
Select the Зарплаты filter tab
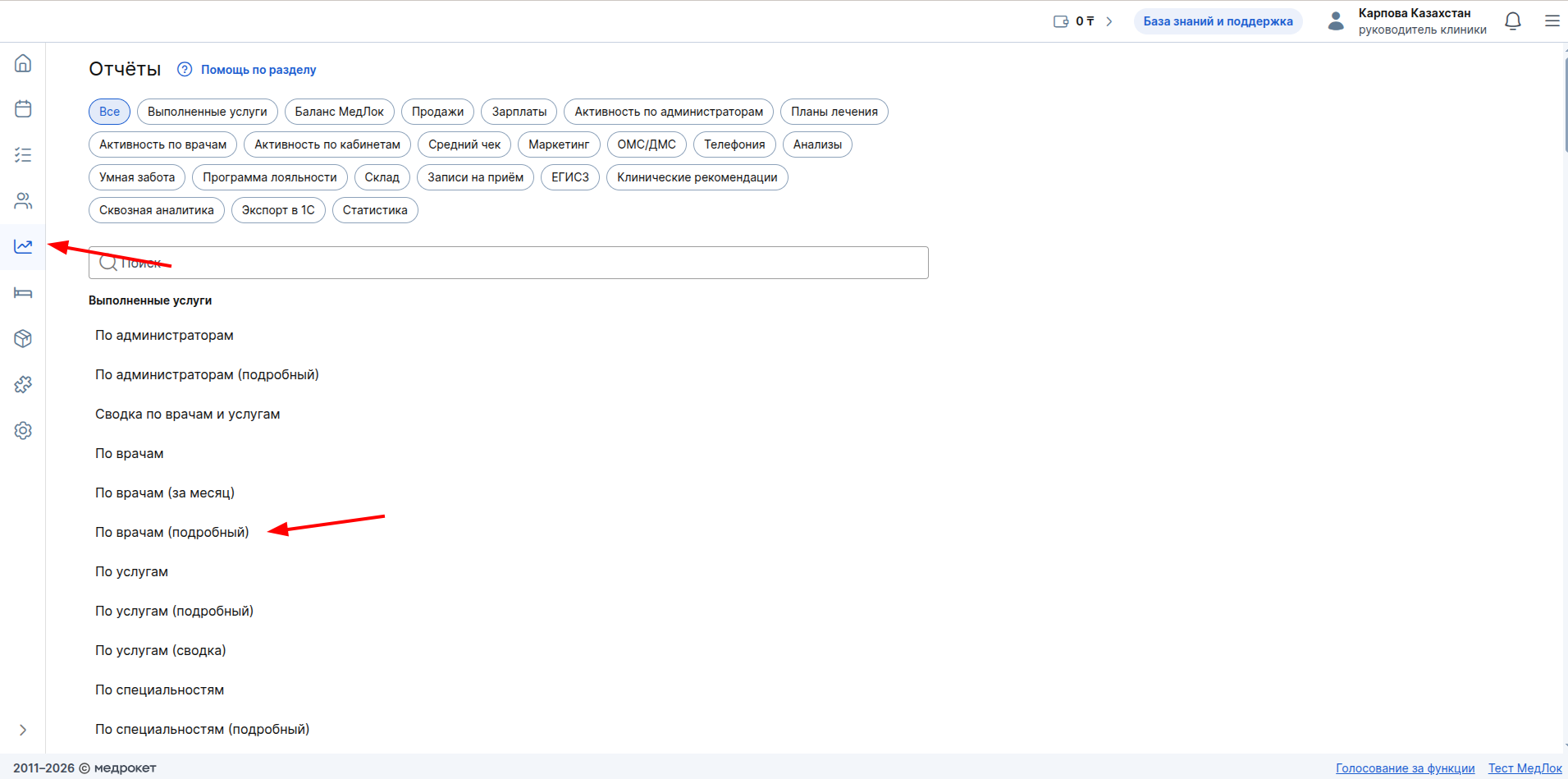[x=519, y=112]
